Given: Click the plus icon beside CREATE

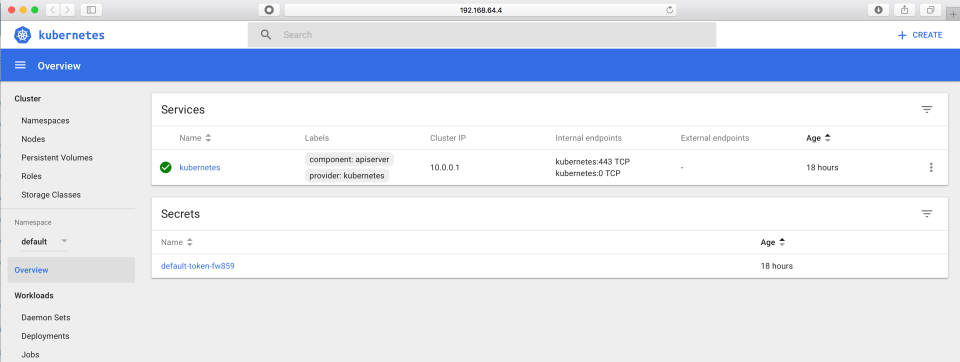Looking at the screenshot, I should point(902,36).
